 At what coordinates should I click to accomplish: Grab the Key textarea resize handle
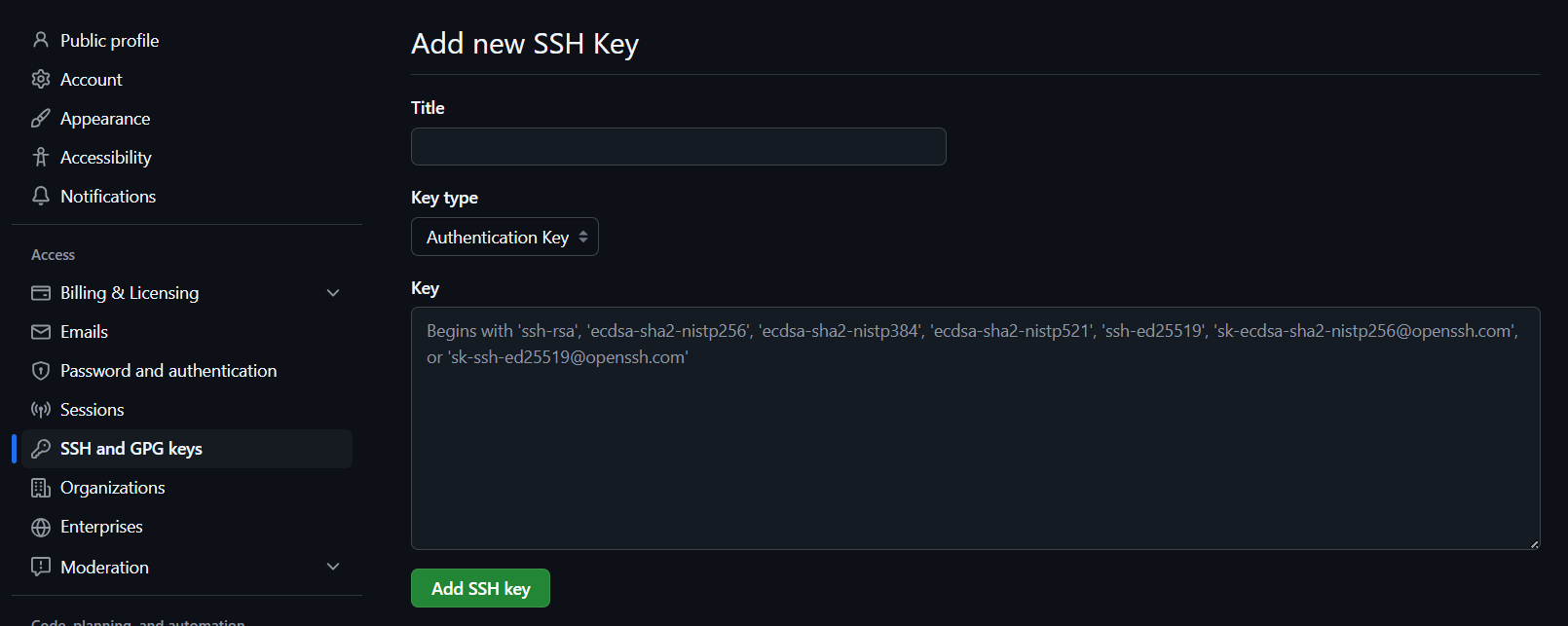point(1534,544)
